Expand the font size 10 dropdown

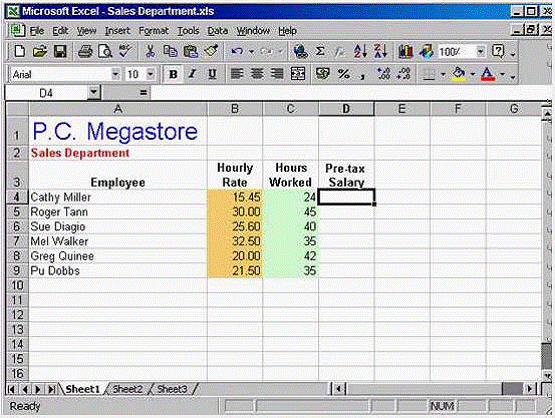pyautogui.click(x=150, y=74)
